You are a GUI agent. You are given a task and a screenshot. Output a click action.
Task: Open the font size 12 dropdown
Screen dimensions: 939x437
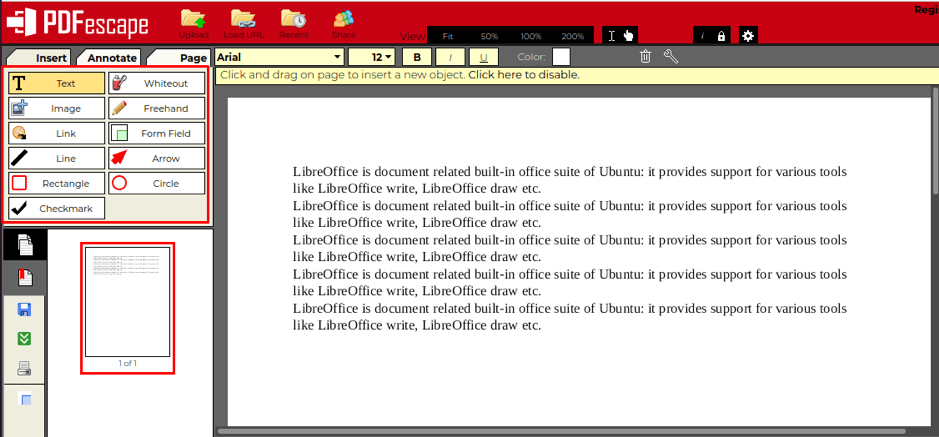(x=372, y=57)
